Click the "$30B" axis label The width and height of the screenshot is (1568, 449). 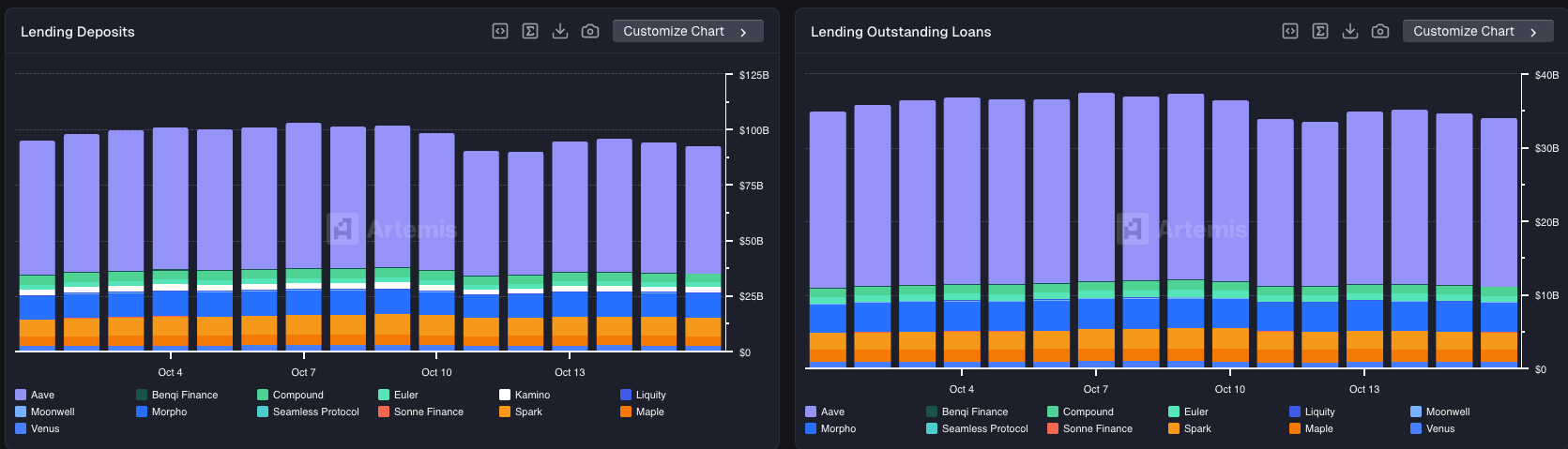(1546, 148)
